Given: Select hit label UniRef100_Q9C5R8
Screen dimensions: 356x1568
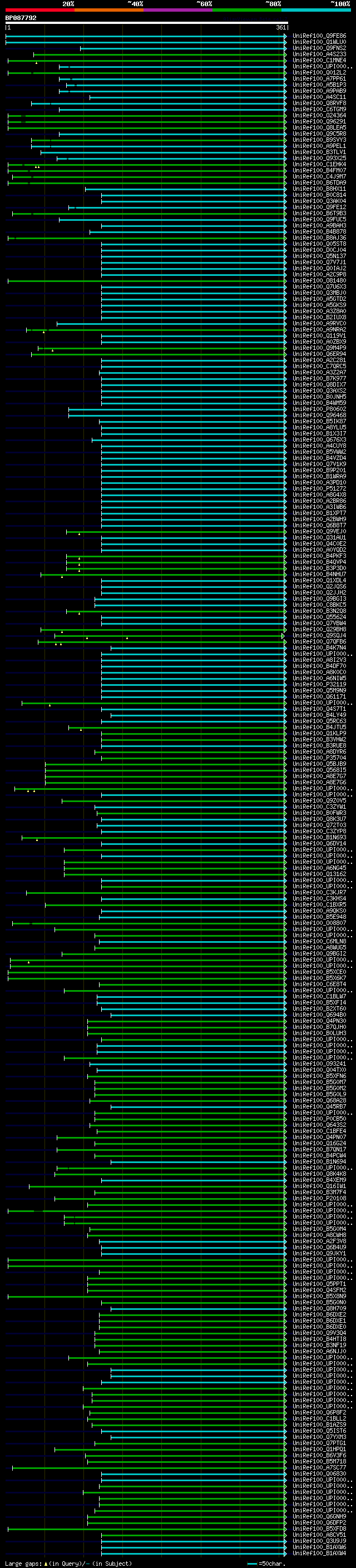Looking at the screenshot, I should click(319, 134).
